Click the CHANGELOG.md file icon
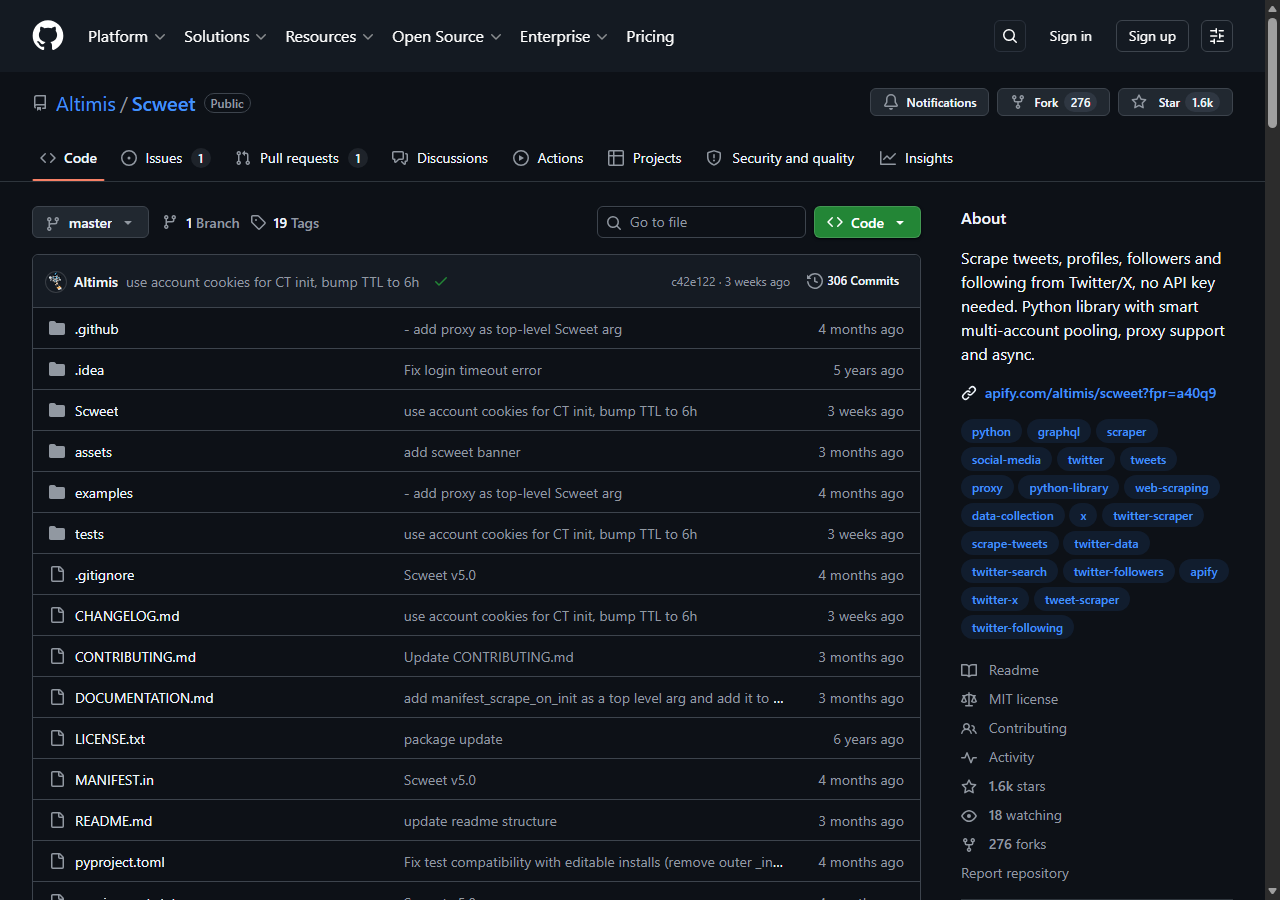 (57, 616)
